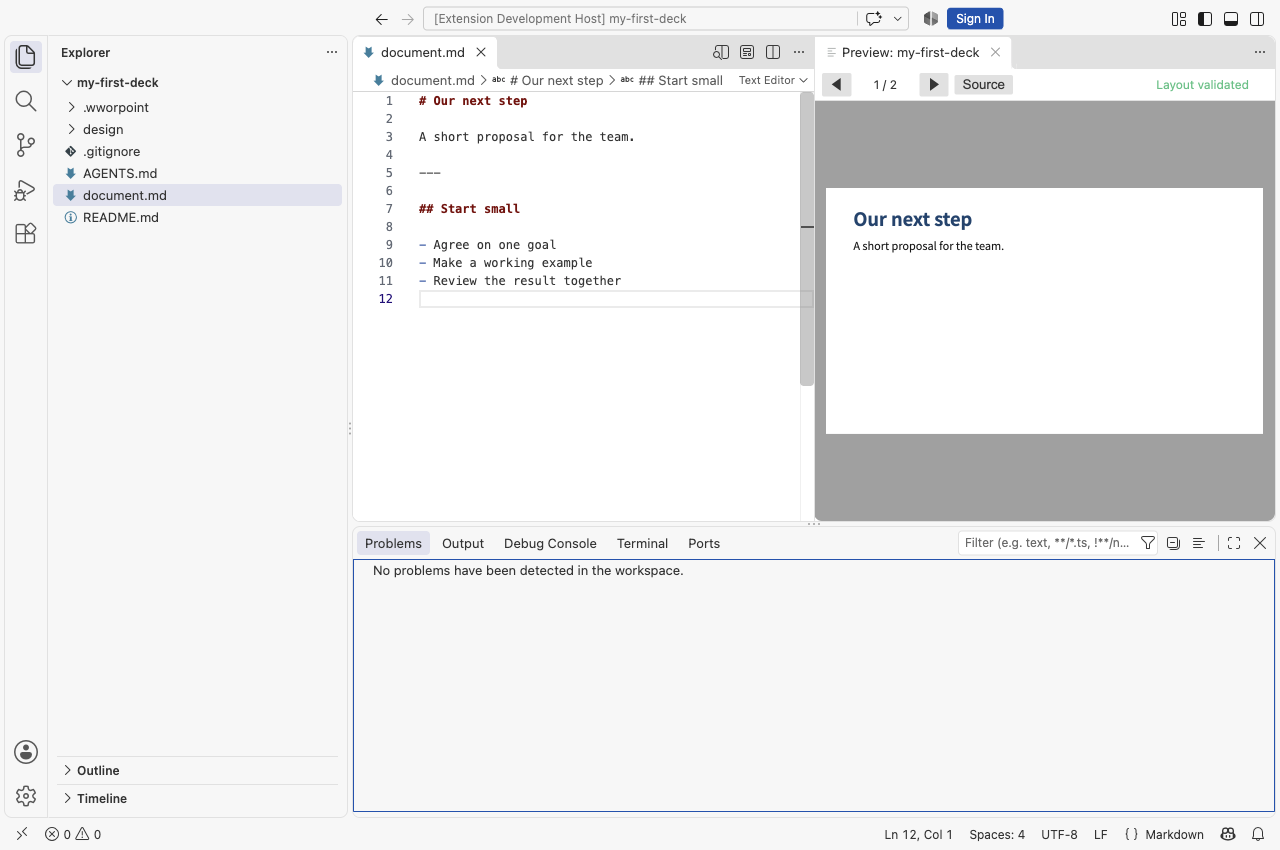Switch to the Debug Console tab

pos(550,543)
